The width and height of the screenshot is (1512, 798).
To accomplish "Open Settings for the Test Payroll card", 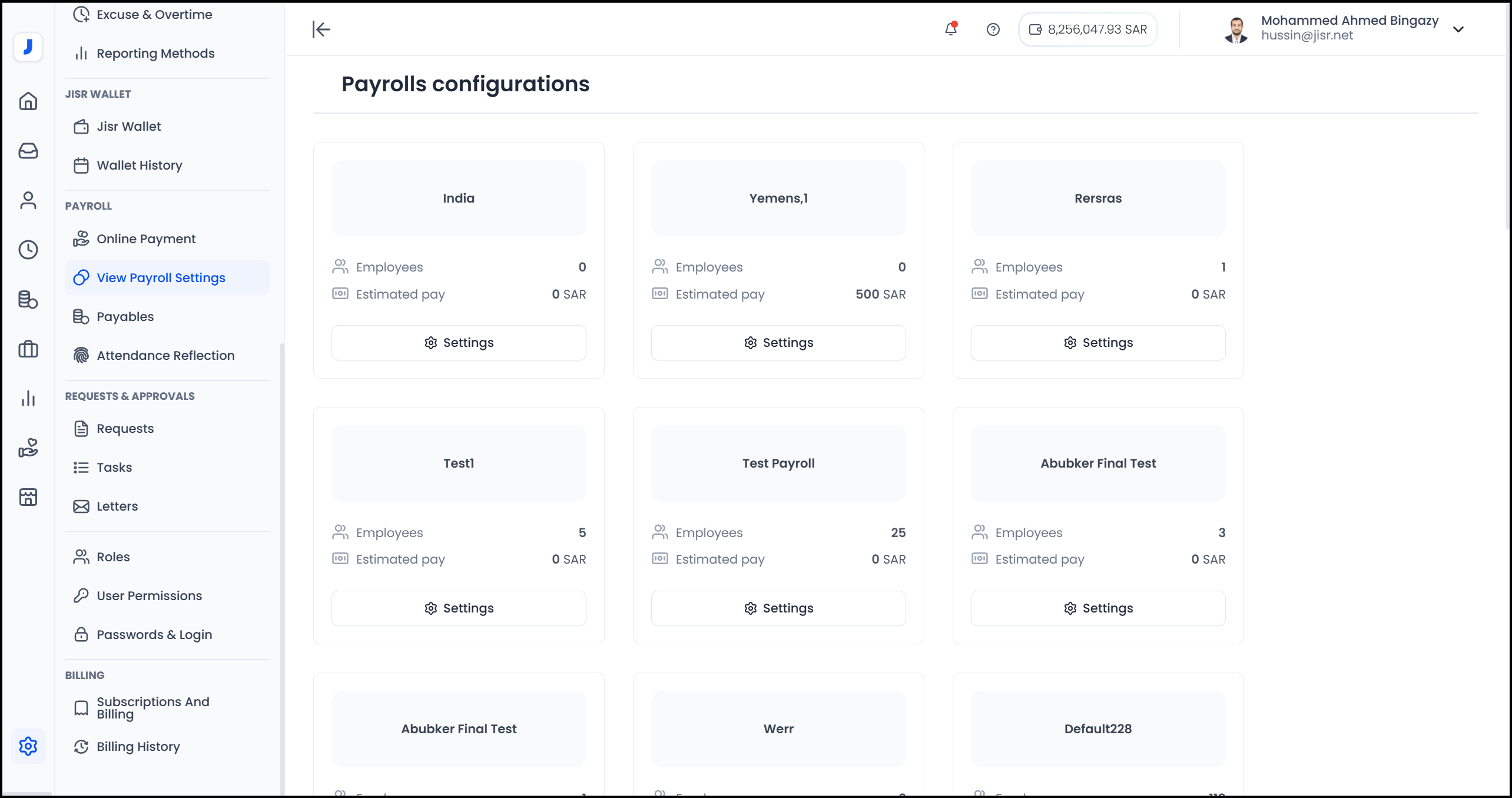I will (778, 608).
